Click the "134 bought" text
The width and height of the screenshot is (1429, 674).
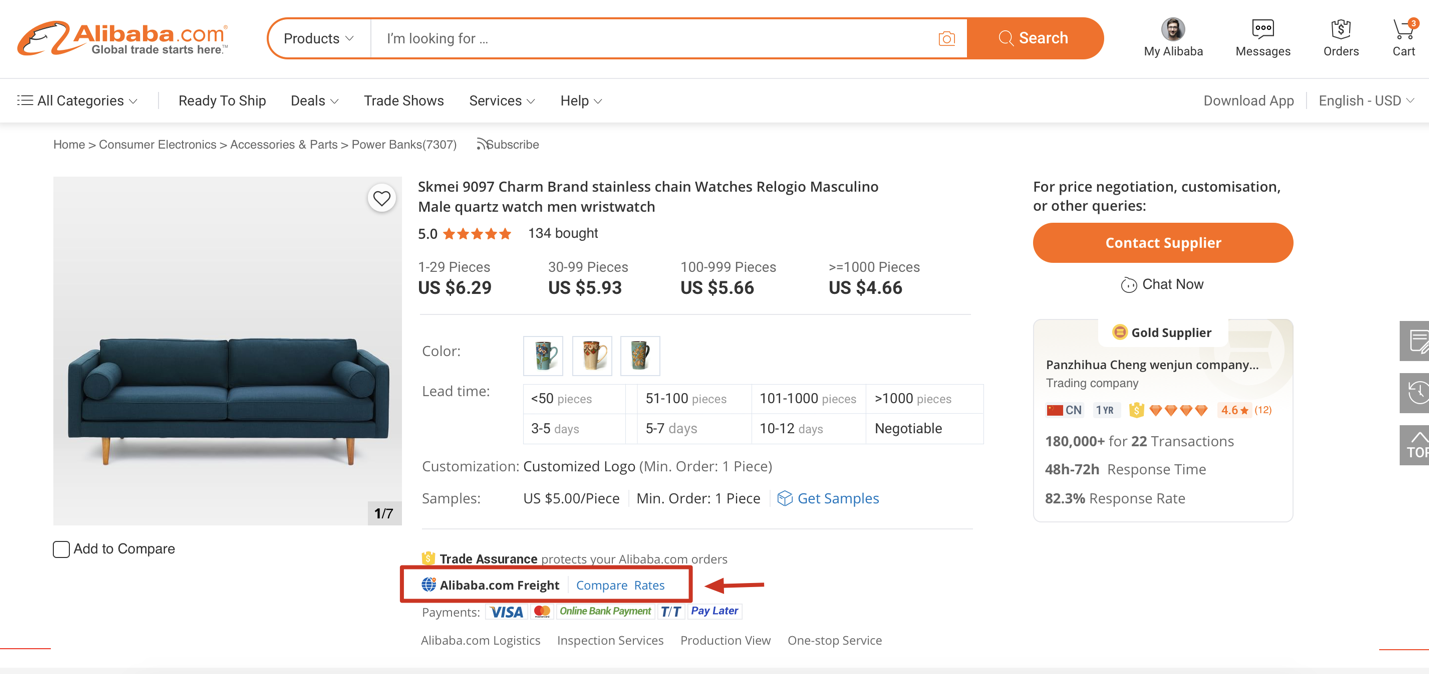click(563, 234)
